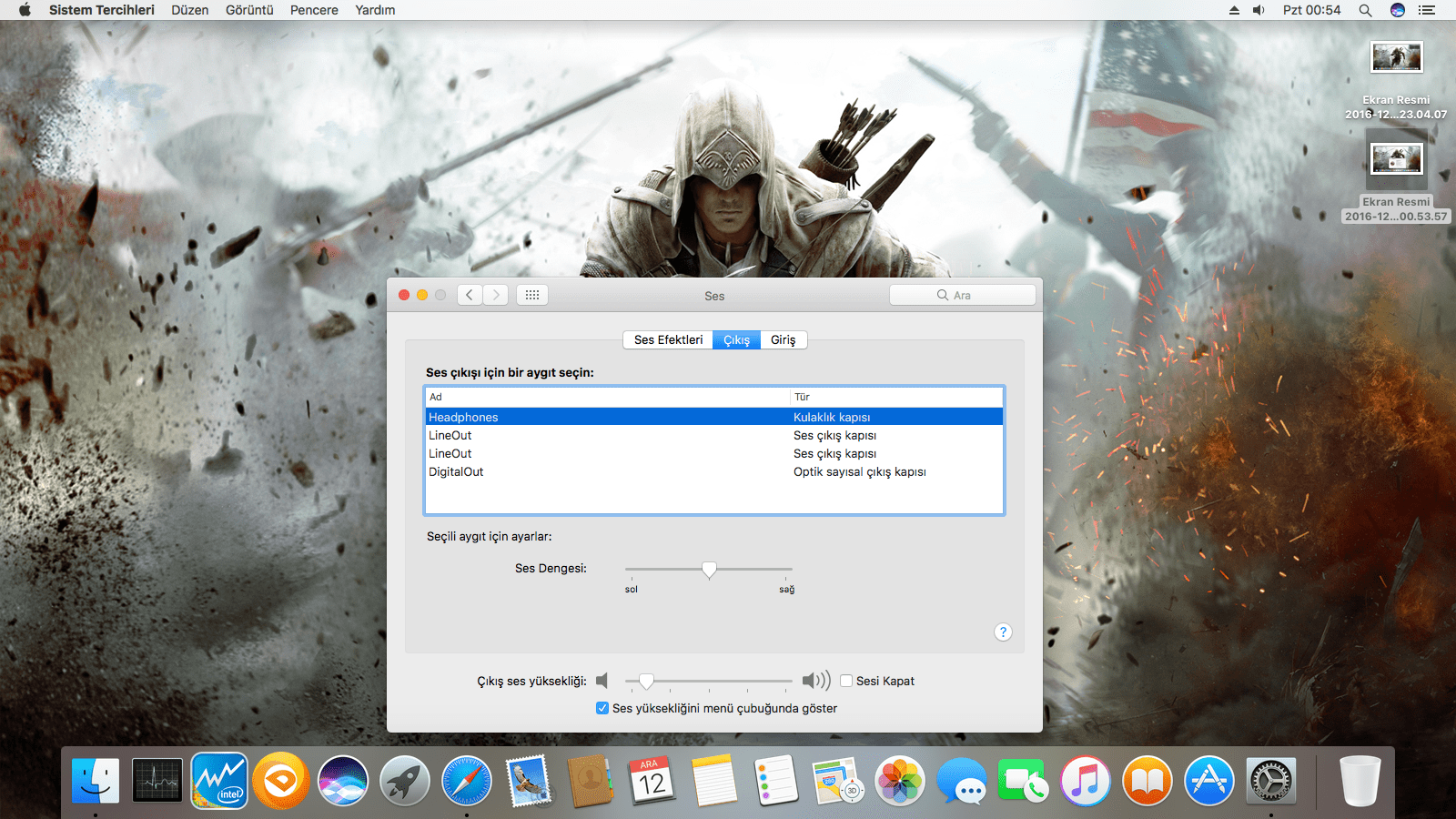Open Spotlight search in the menu bar
The image size is (1456, 819).
tap(1365, 10)
